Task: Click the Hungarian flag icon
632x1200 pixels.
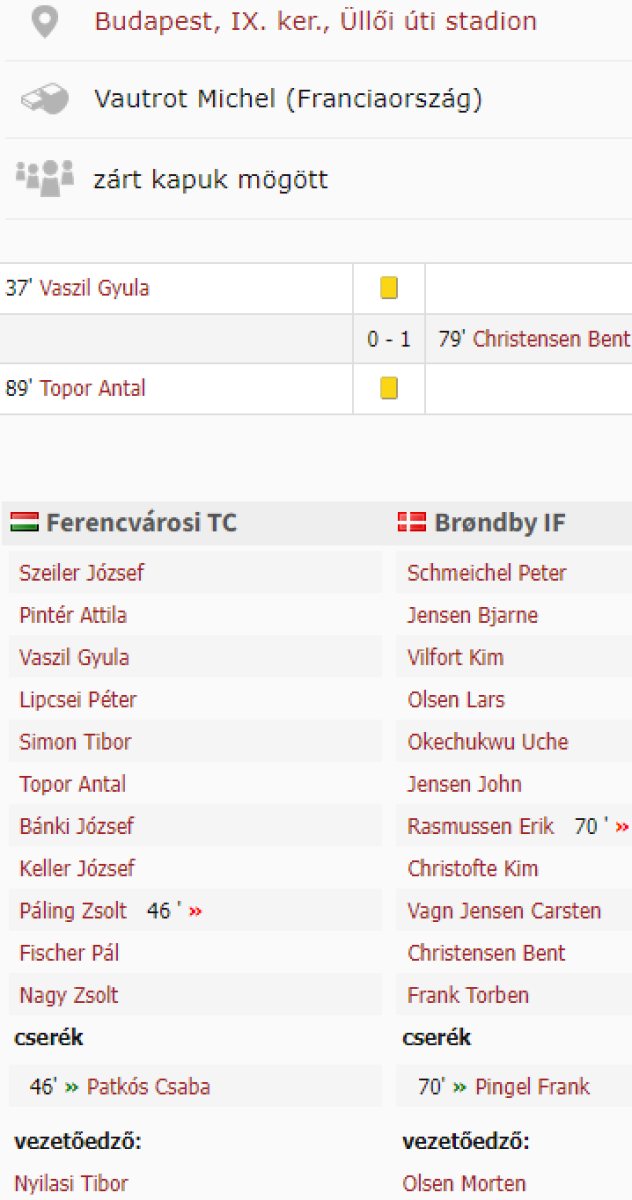Action: click(25, 522)
